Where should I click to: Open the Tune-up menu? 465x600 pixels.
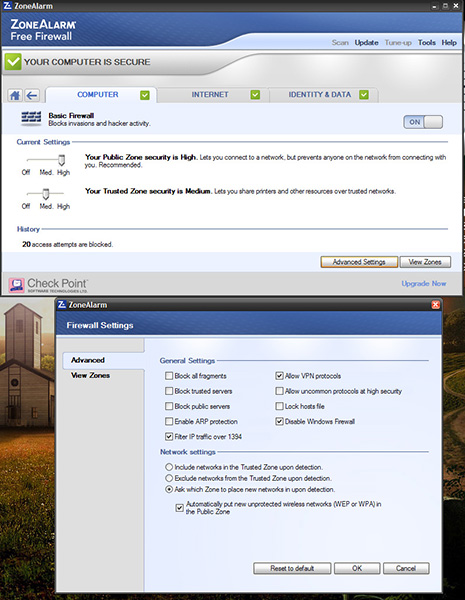click(x=398, y=42)
